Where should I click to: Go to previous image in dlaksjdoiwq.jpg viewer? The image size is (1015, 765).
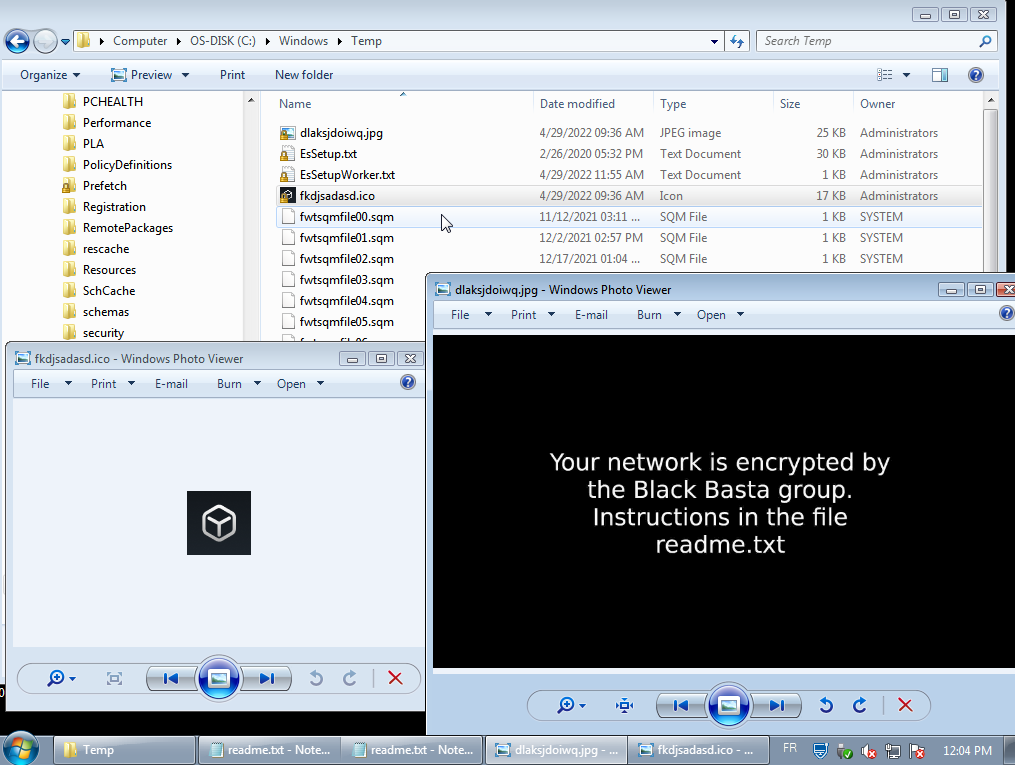[681, 705]
